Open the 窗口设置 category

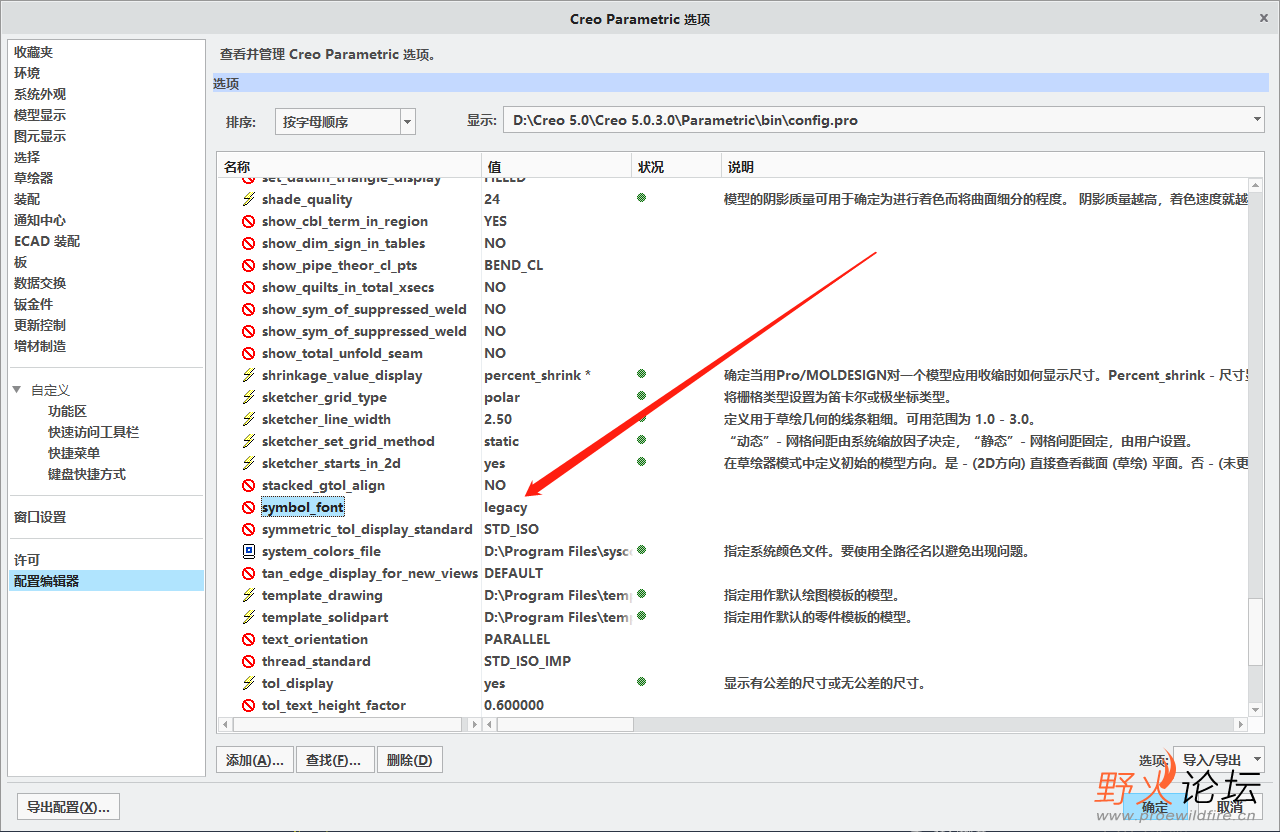pos(40,517)
